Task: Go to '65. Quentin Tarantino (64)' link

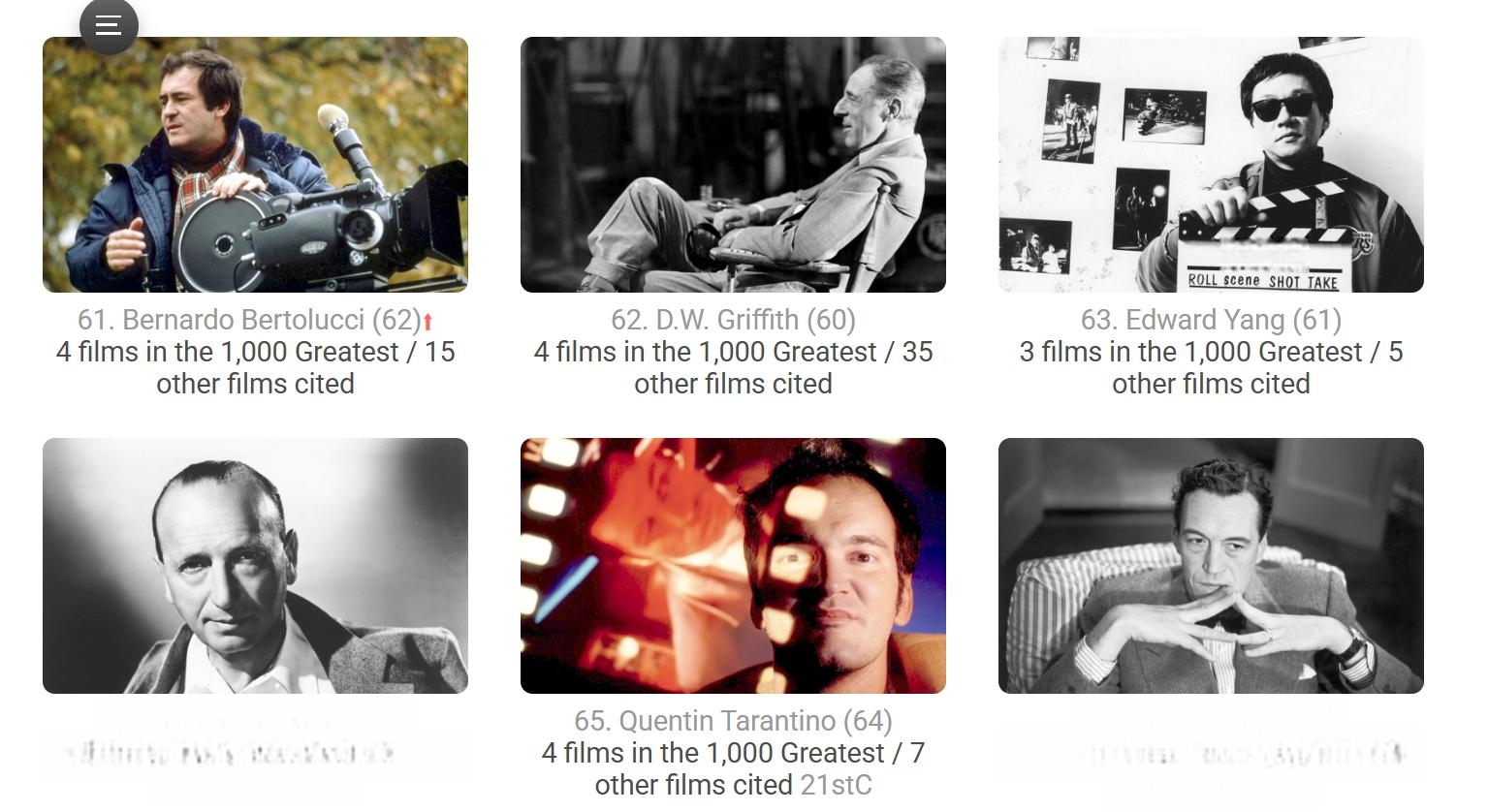Action: (x=733, y=721)
